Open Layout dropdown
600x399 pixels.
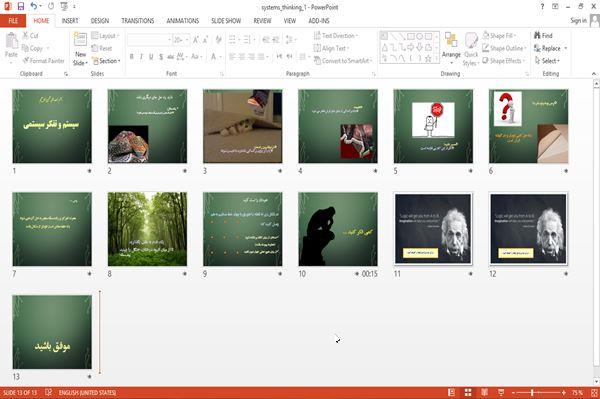[105, 36]
